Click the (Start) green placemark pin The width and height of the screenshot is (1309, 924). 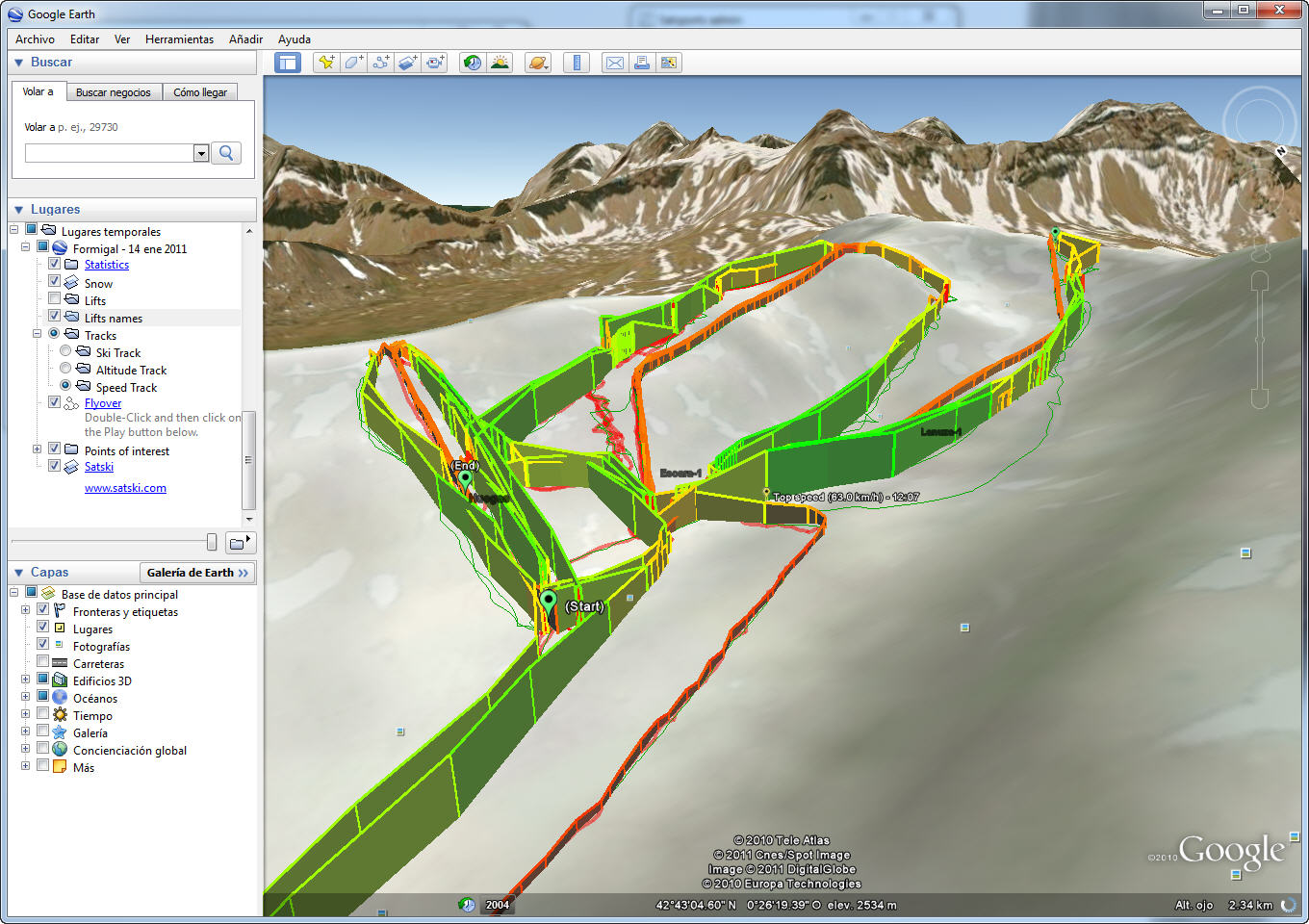549,602
